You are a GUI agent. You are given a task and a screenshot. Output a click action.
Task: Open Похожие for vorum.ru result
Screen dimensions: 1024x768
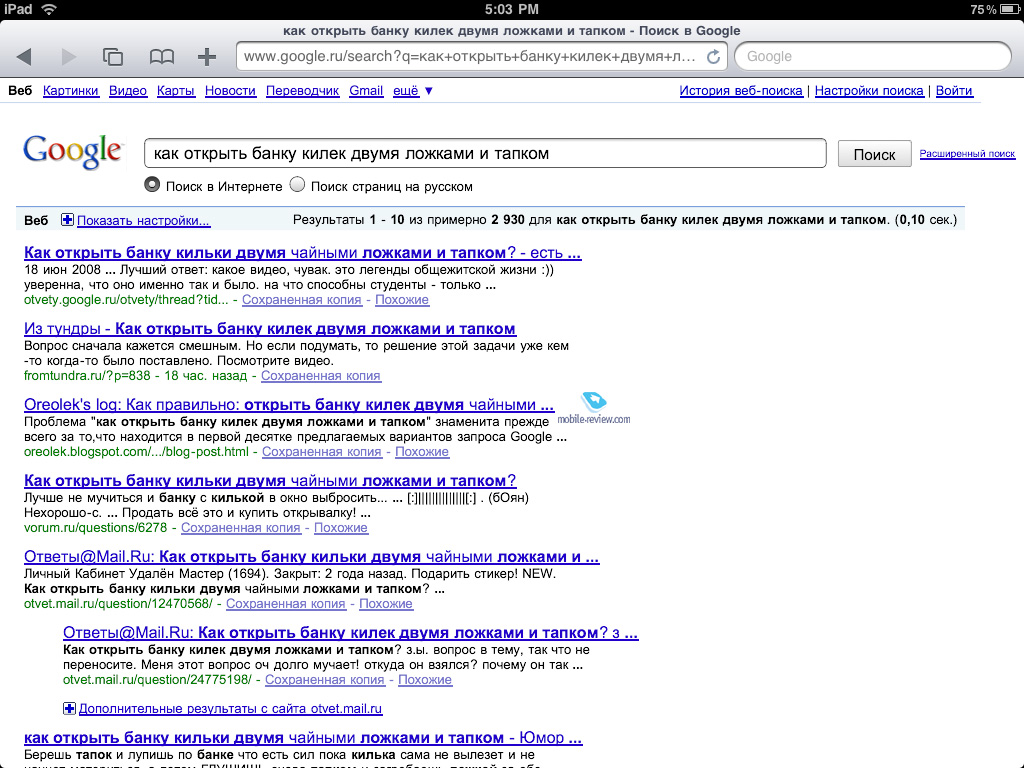point(341,528)
